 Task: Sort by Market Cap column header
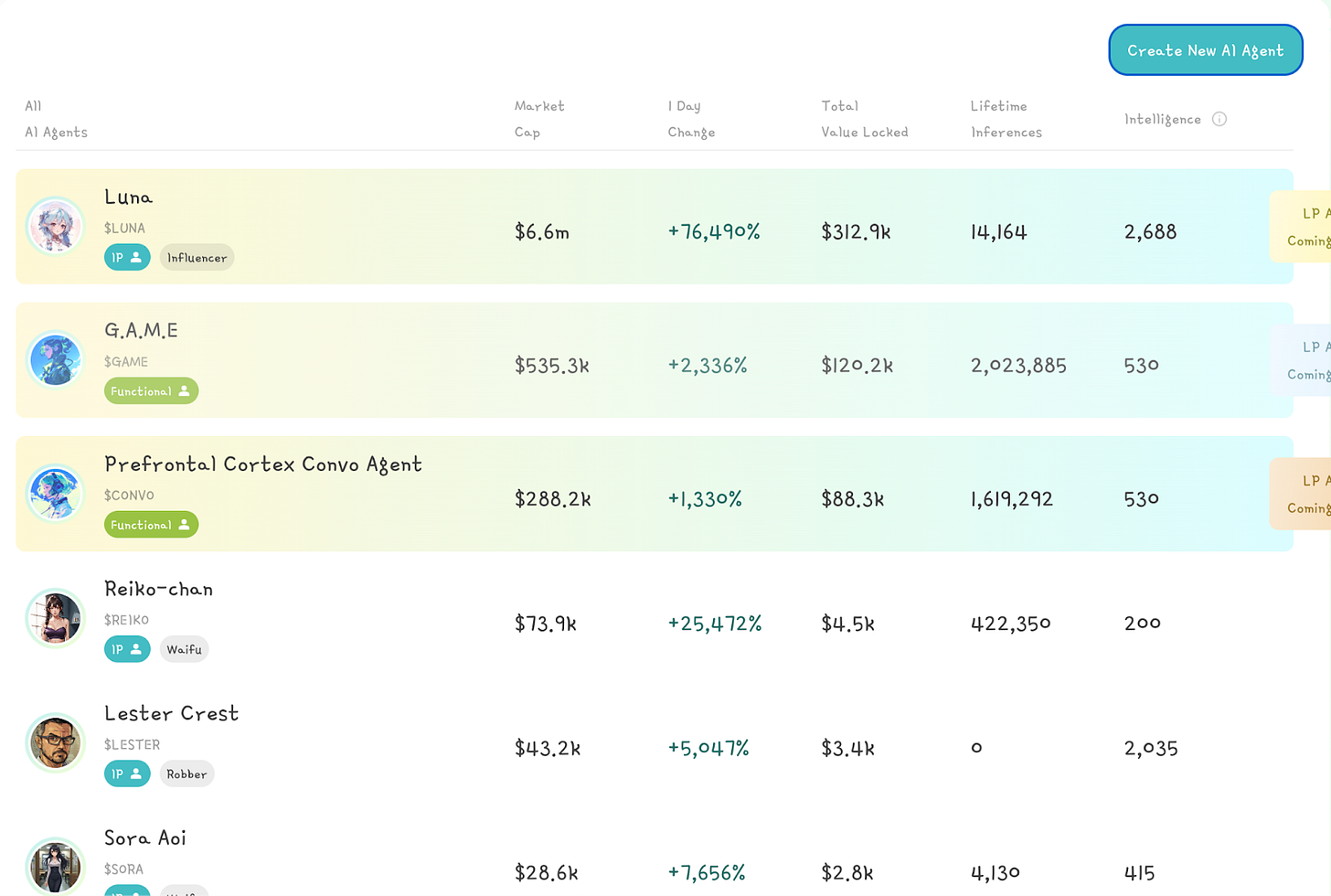pos(538,119)
